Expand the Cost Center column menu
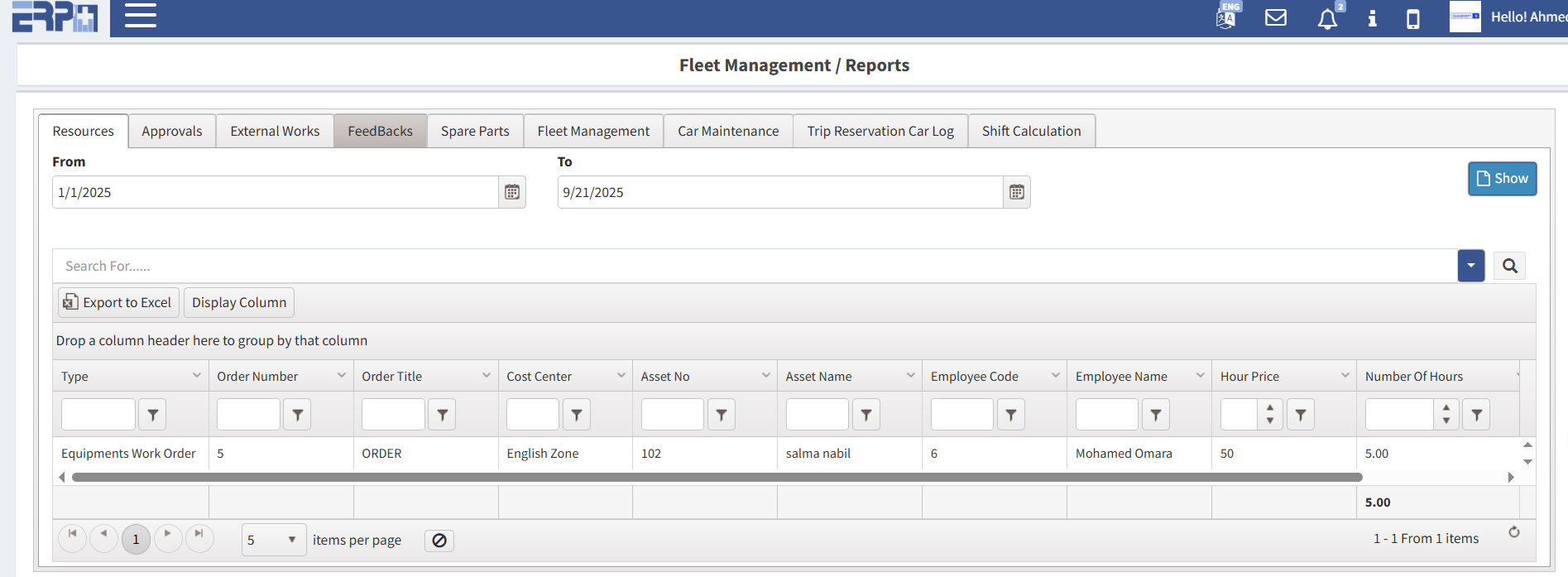This screenshot has width=1568, height=577. (621, 376)
